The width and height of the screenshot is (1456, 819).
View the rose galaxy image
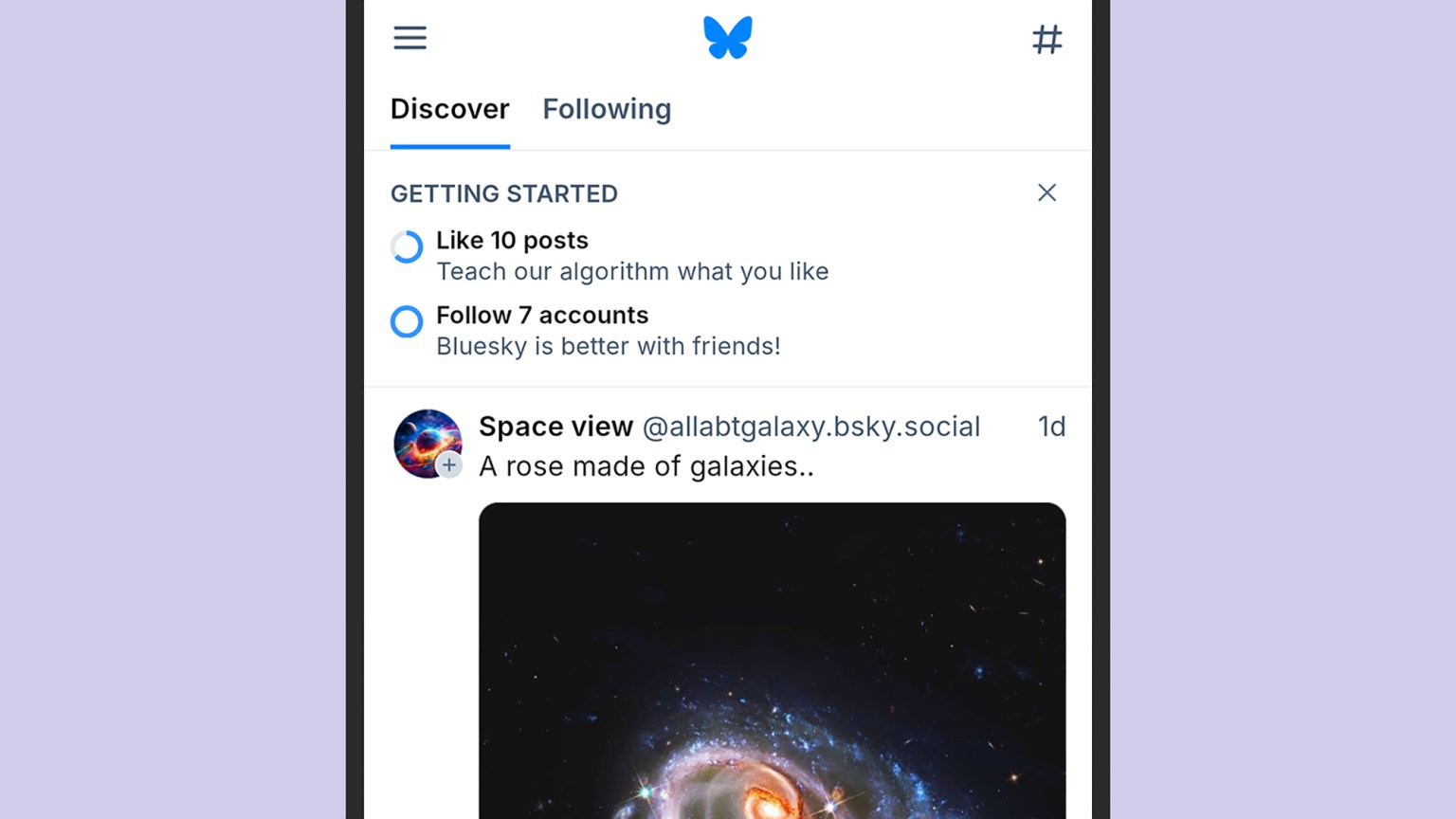[x=772, y=664]
